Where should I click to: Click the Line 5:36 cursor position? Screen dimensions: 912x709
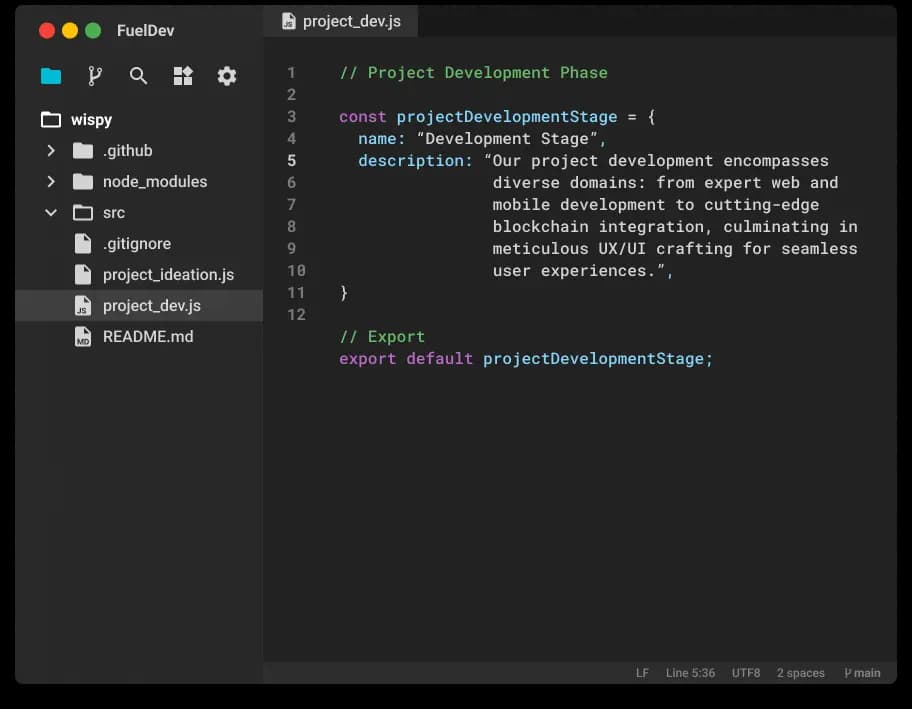tap(690, 673)
